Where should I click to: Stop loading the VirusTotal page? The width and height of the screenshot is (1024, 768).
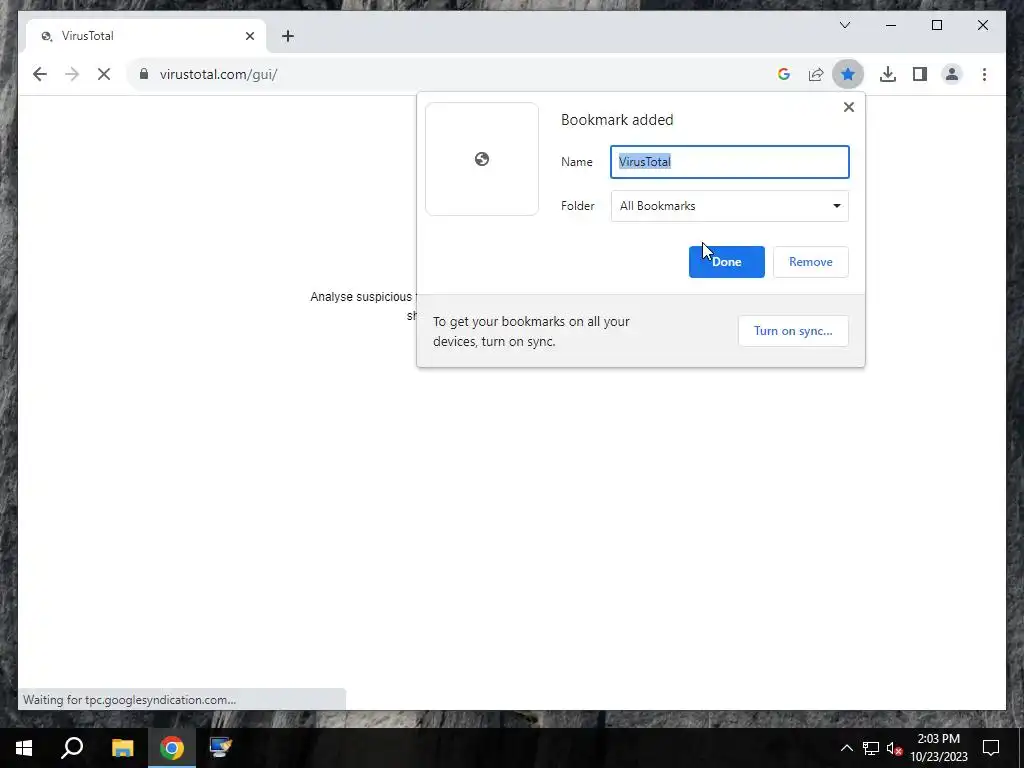(x=104, y=74)
